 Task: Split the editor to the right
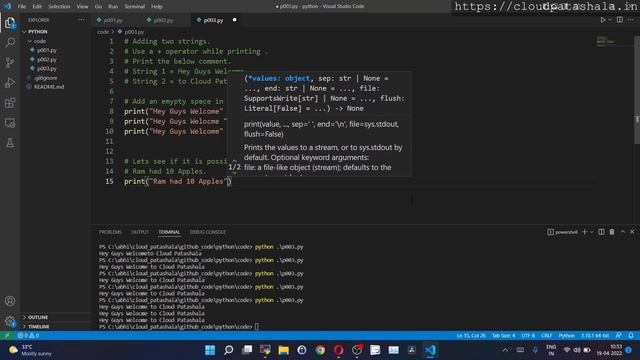[x=620, y=20]
